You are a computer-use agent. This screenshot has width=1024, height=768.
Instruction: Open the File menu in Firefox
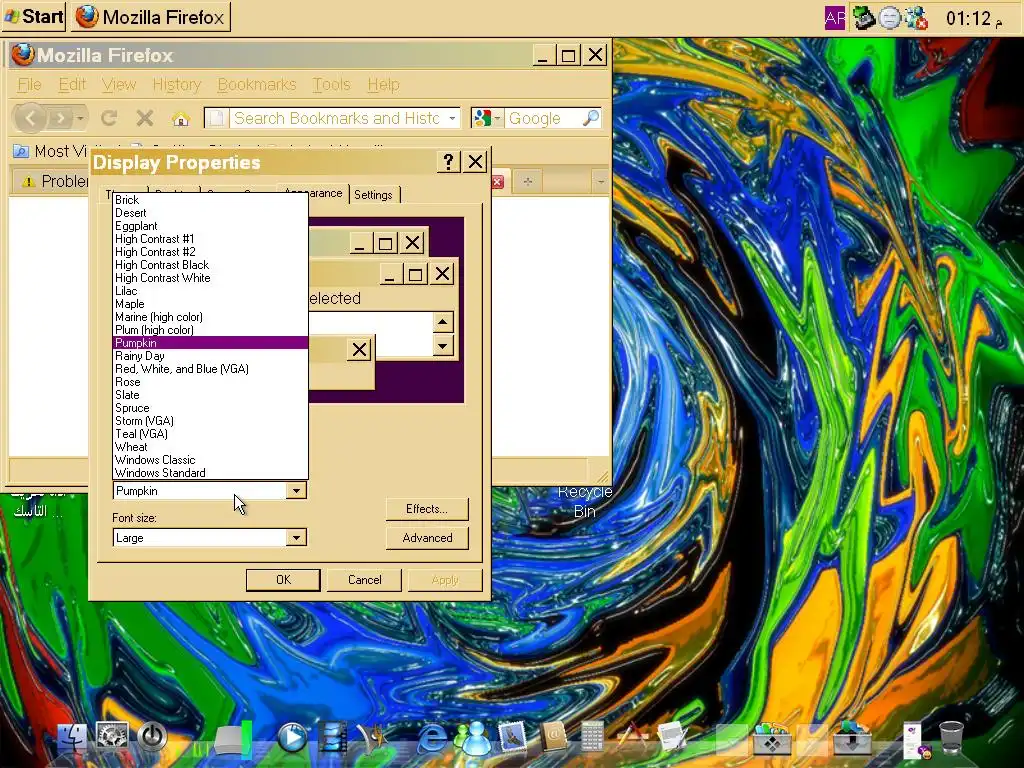tap(29, 85)
